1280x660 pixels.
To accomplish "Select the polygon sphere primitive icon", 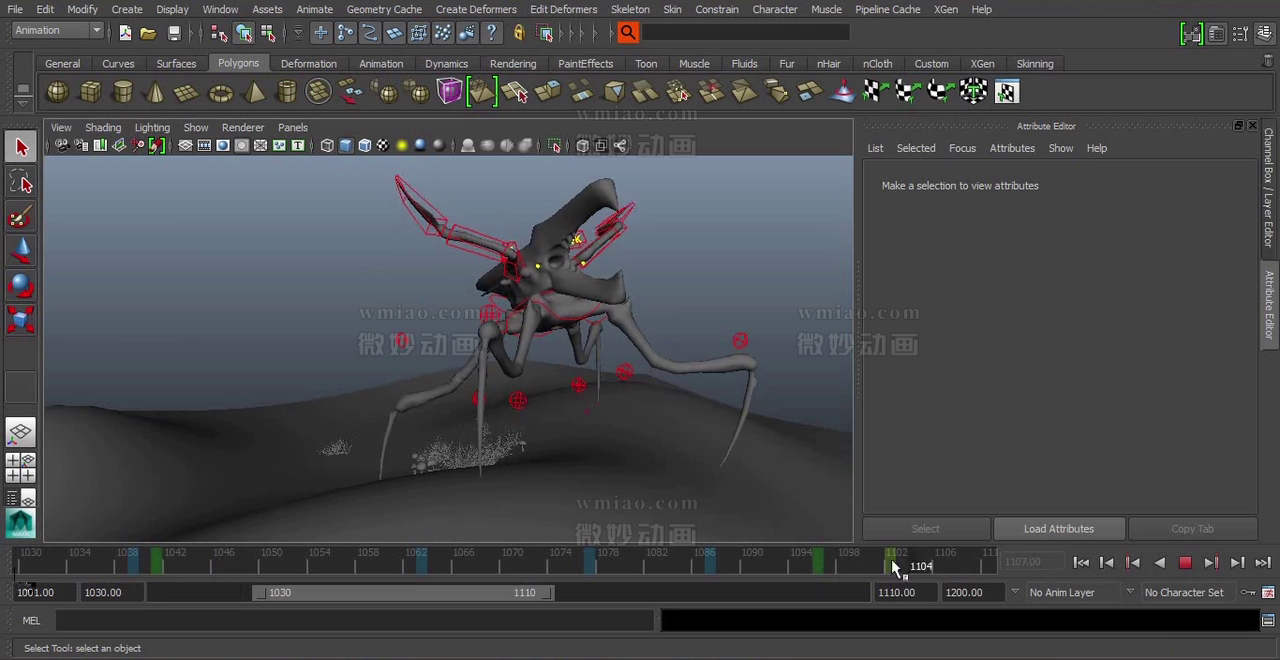I will 58,92.
